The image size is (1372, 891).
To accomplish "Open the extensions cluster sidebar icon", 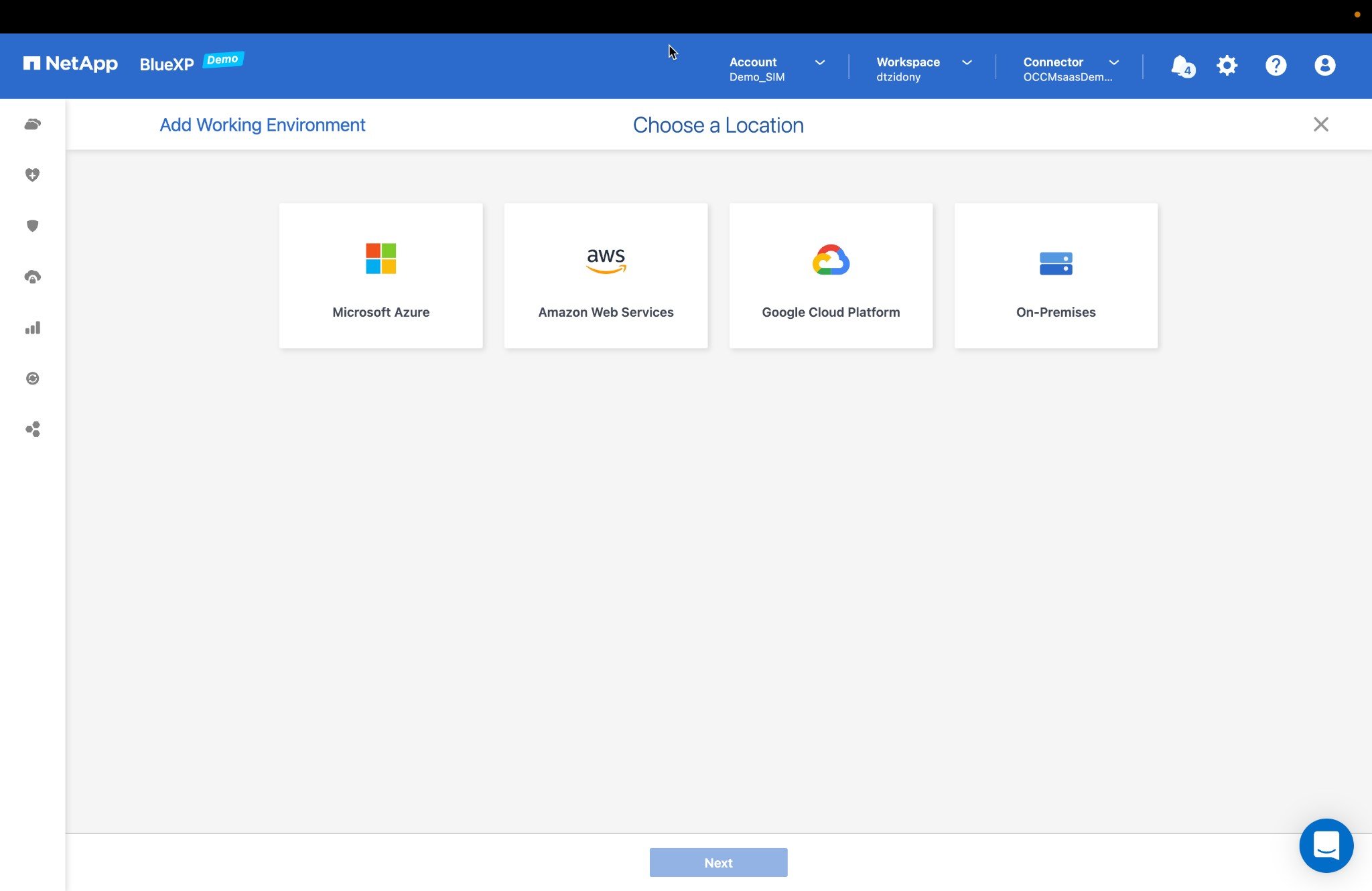I will 32,429.
